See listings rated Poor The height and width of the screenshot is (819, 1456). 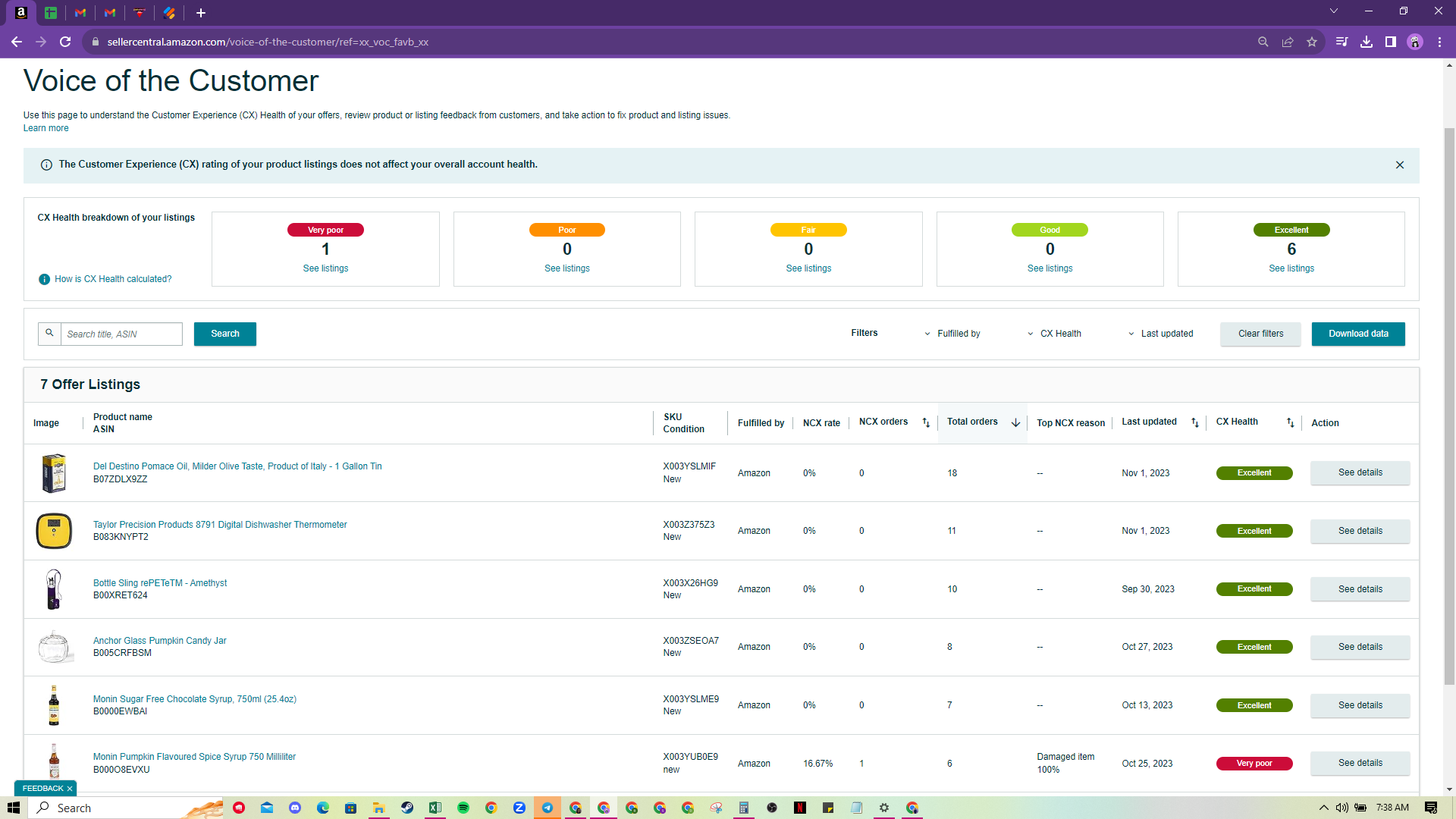[x=566, y=268]
